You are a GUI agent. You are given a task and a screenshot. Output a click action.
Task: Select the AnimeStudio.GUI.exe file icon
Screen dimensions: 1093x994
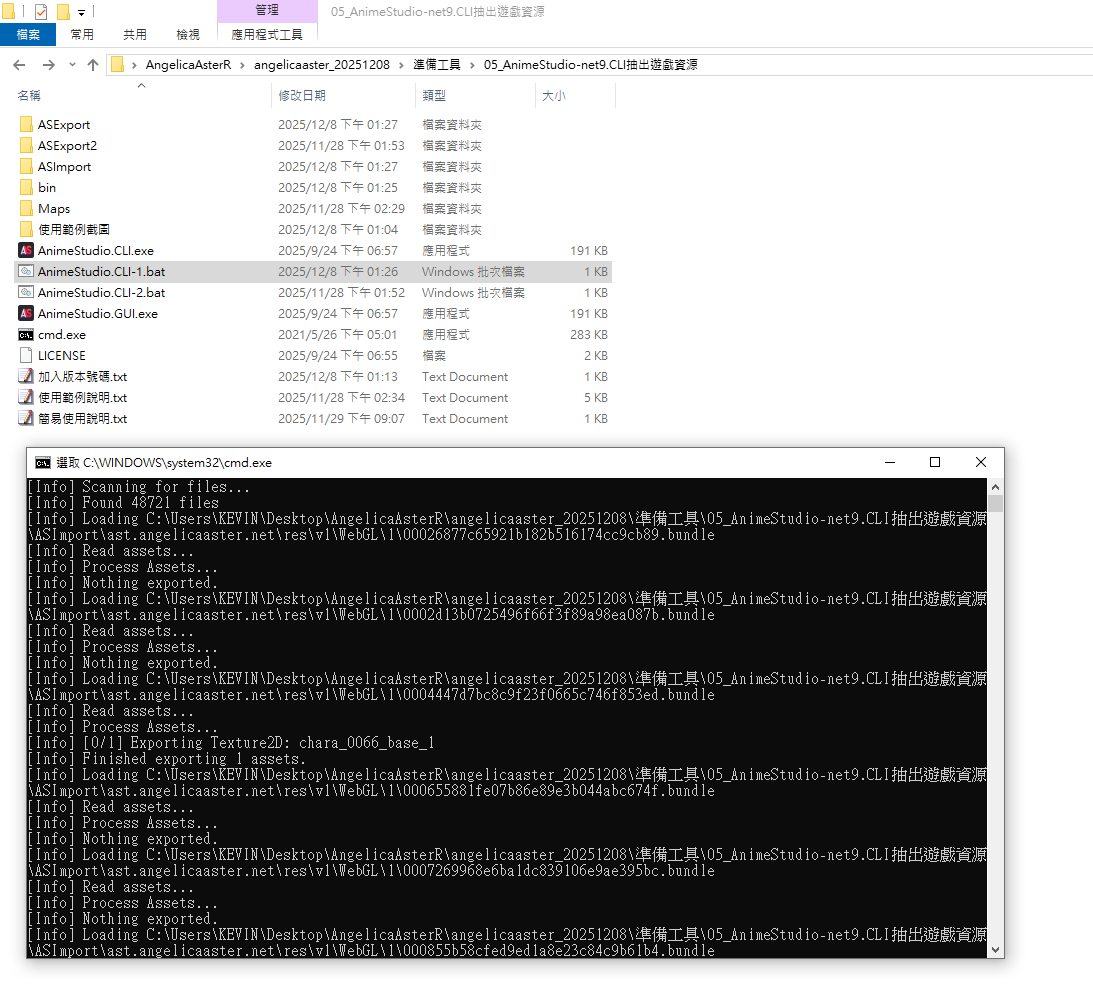26,313
